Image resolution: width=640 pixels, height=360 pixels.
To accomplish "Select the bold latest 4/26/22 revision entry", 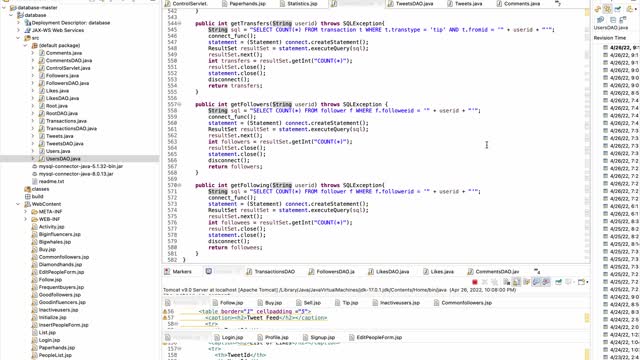I will (621, 48).
